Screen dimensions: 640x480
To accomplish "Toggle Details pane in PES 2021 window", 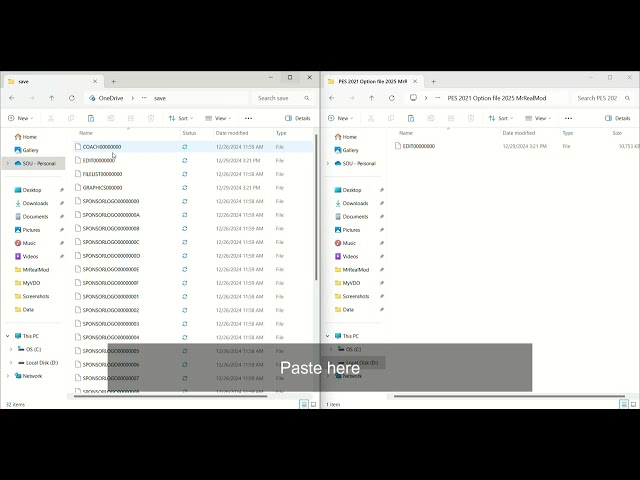I will pyautogui.click(x=618, y=118).
